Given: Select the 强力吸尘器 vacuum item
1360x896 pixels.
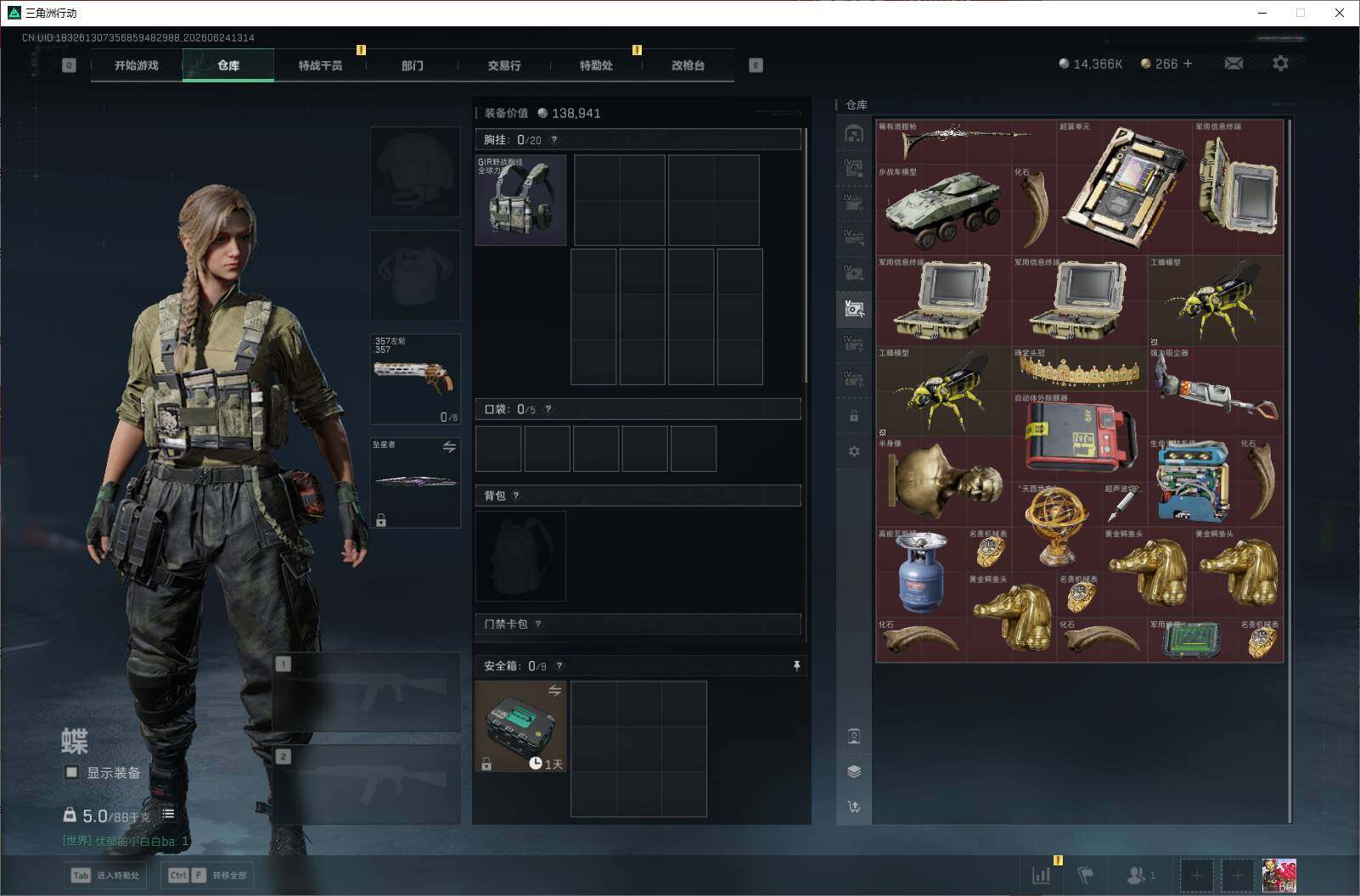Looking at the screenshot, I should tap(1215, 391).
